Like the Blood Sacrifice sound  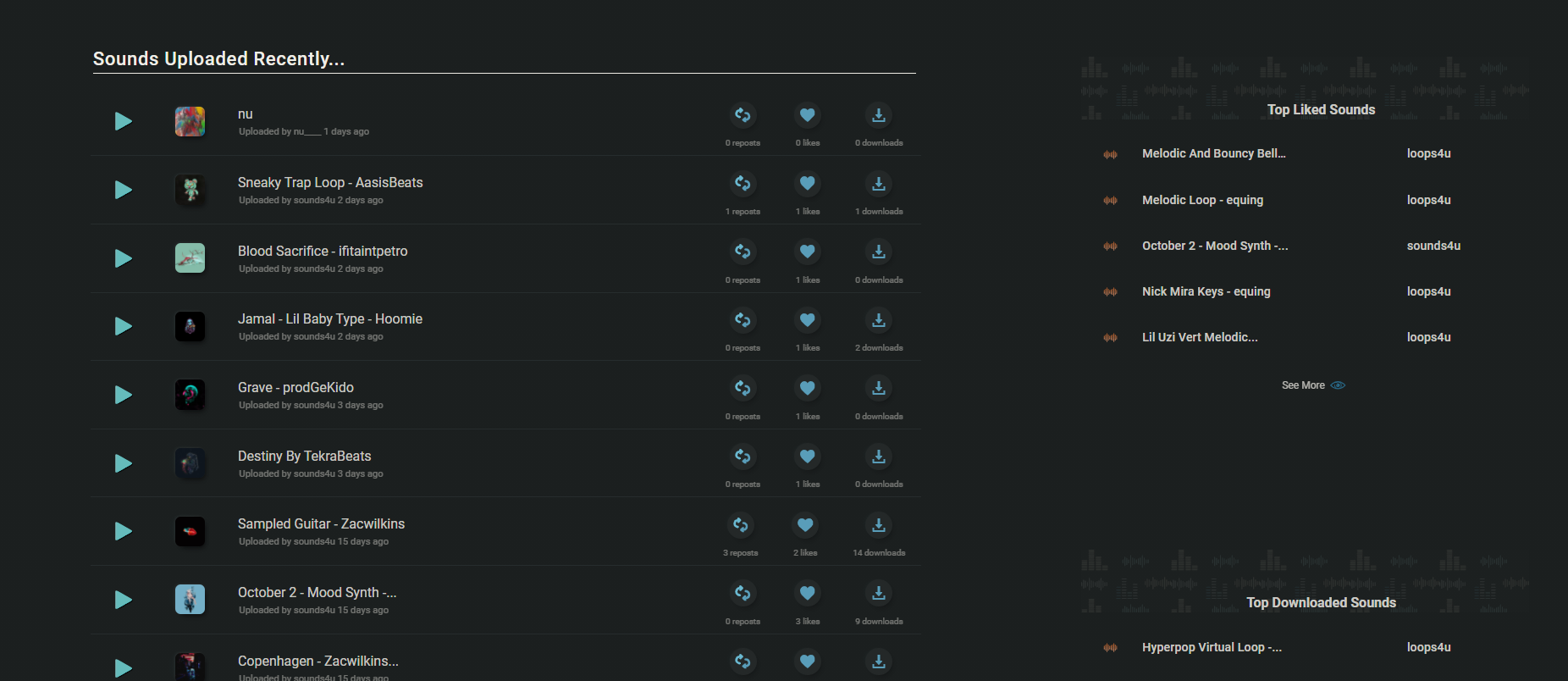[808, 252]
